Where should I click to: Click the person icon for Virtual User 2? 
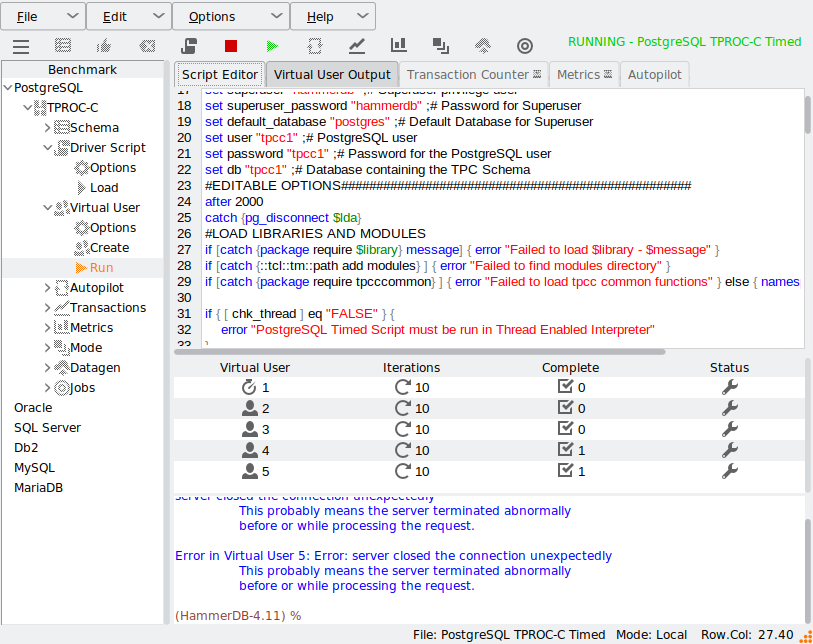coord(249,408)
